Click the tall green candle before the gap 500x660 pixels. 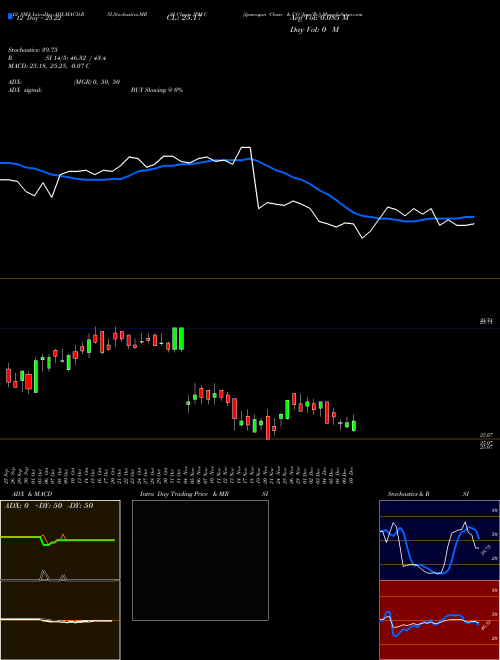click(x=182, y=339)
